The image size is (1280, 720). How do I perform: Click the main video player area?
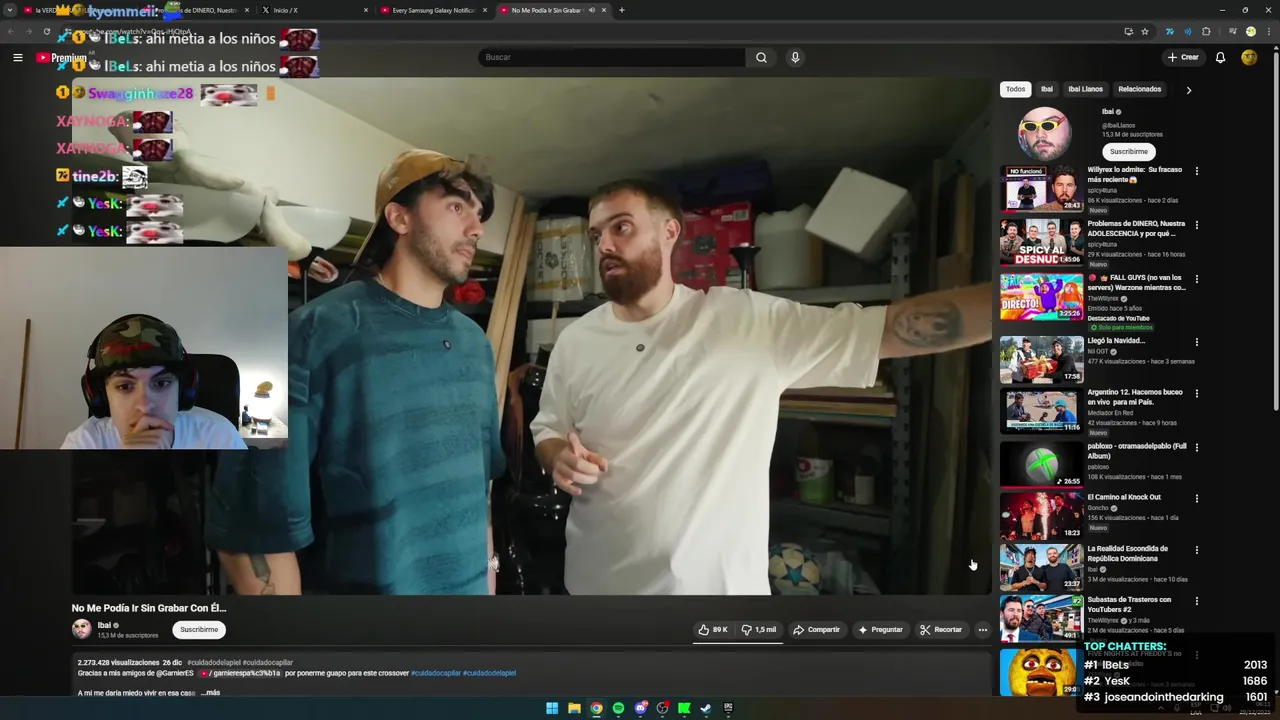[531, 336]
